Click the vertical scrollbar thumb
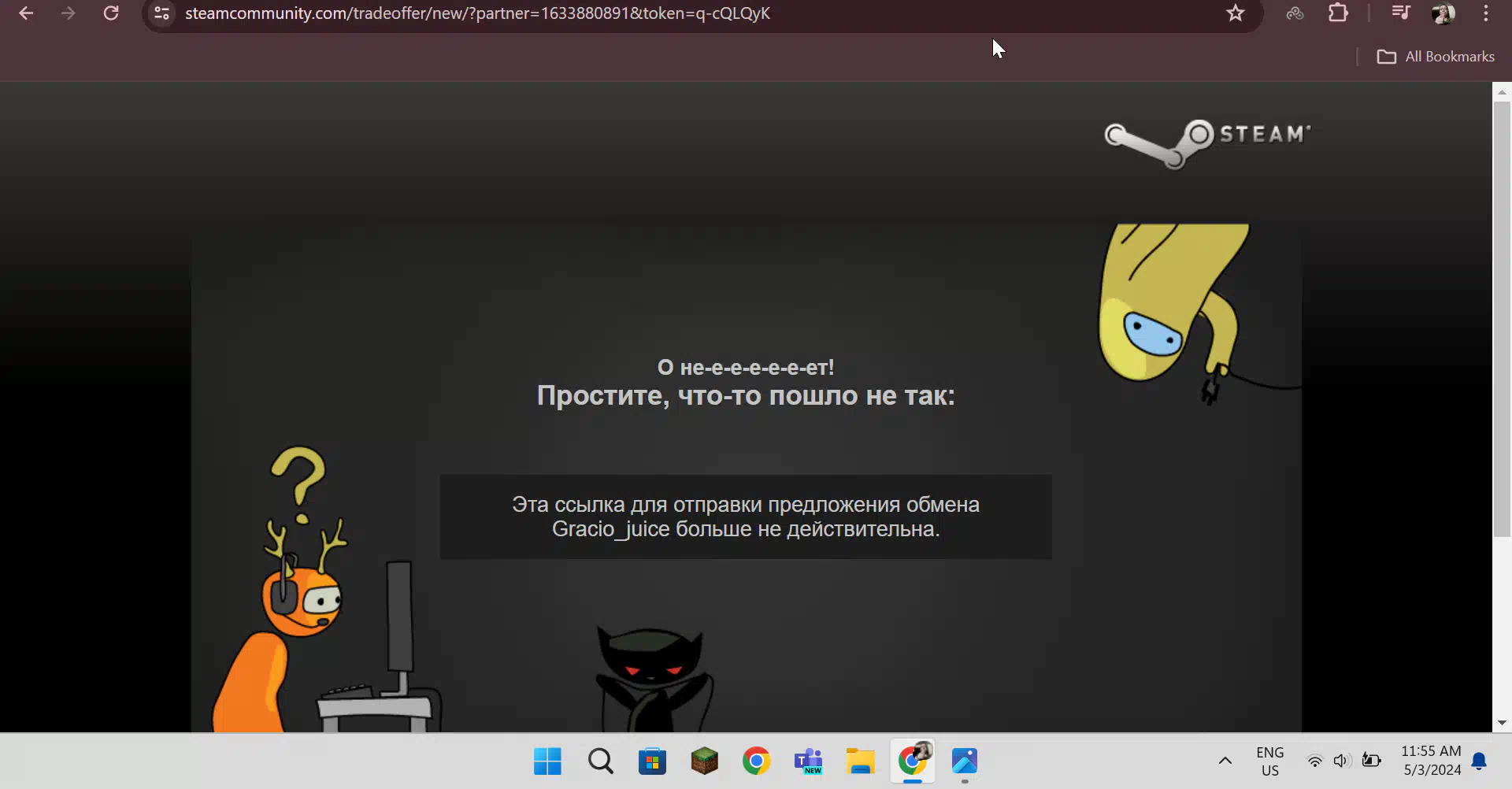 (1502, 319)
